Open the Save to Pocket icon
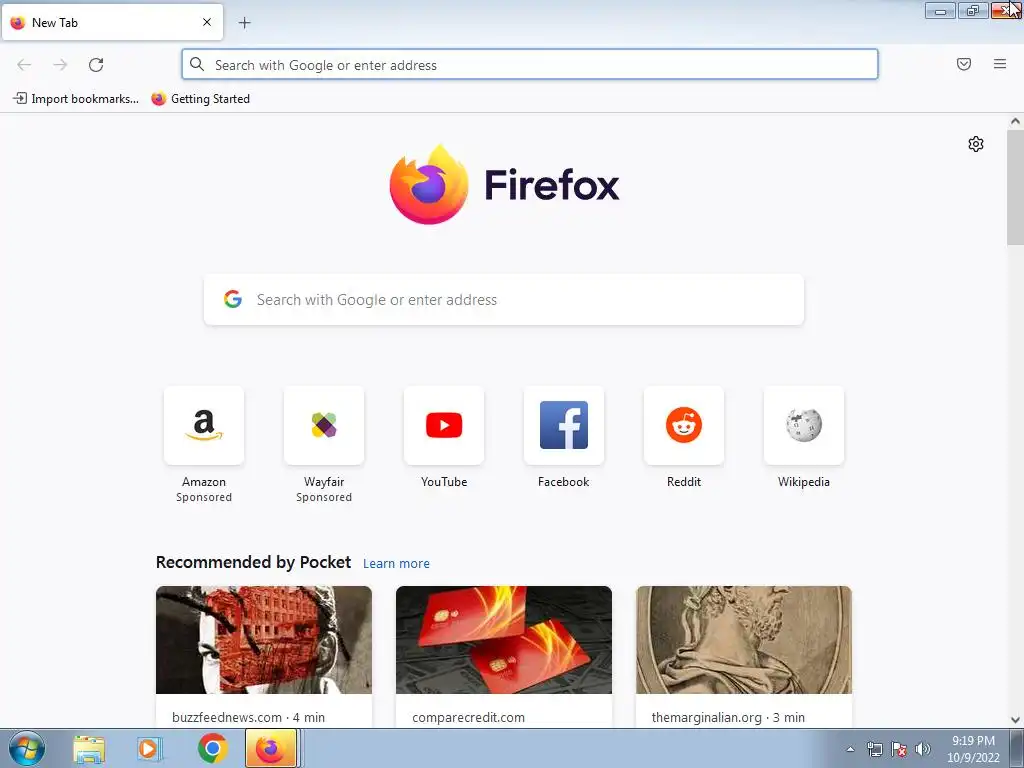Viewport: 1024px width, 768px height. tap(964, 64)
